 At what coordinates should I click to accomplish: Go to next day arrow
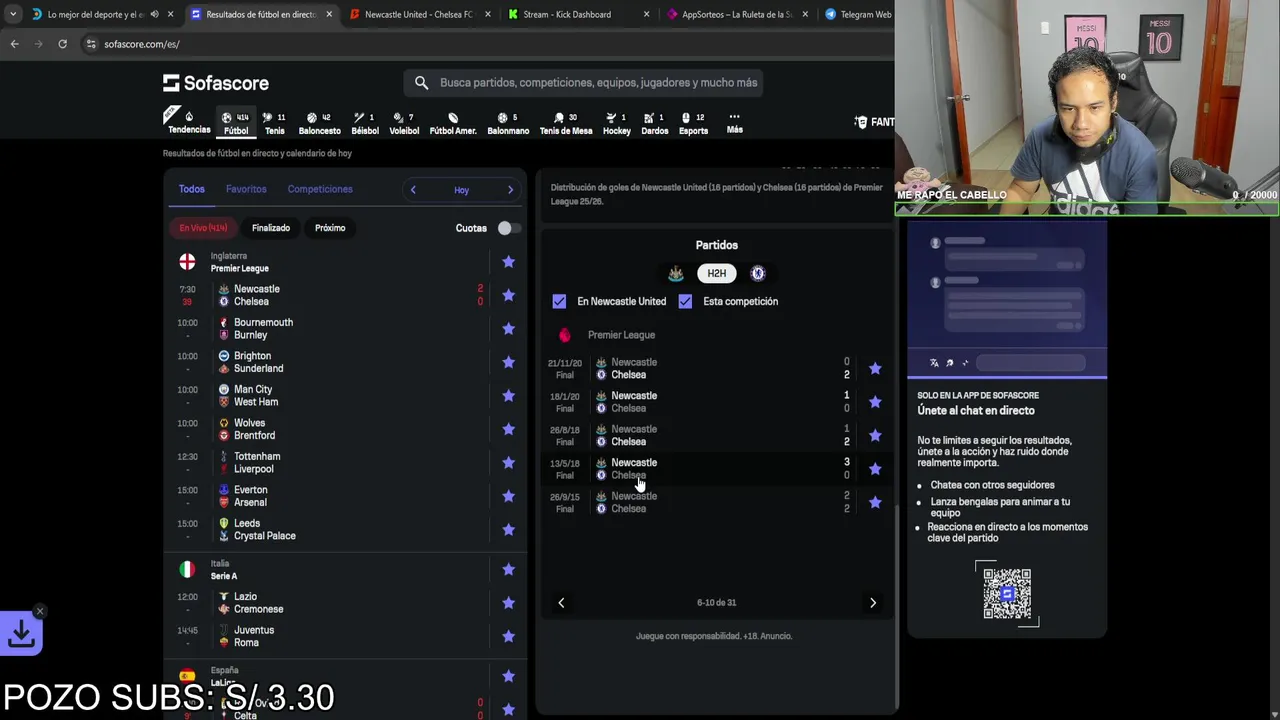coord(510,190)
